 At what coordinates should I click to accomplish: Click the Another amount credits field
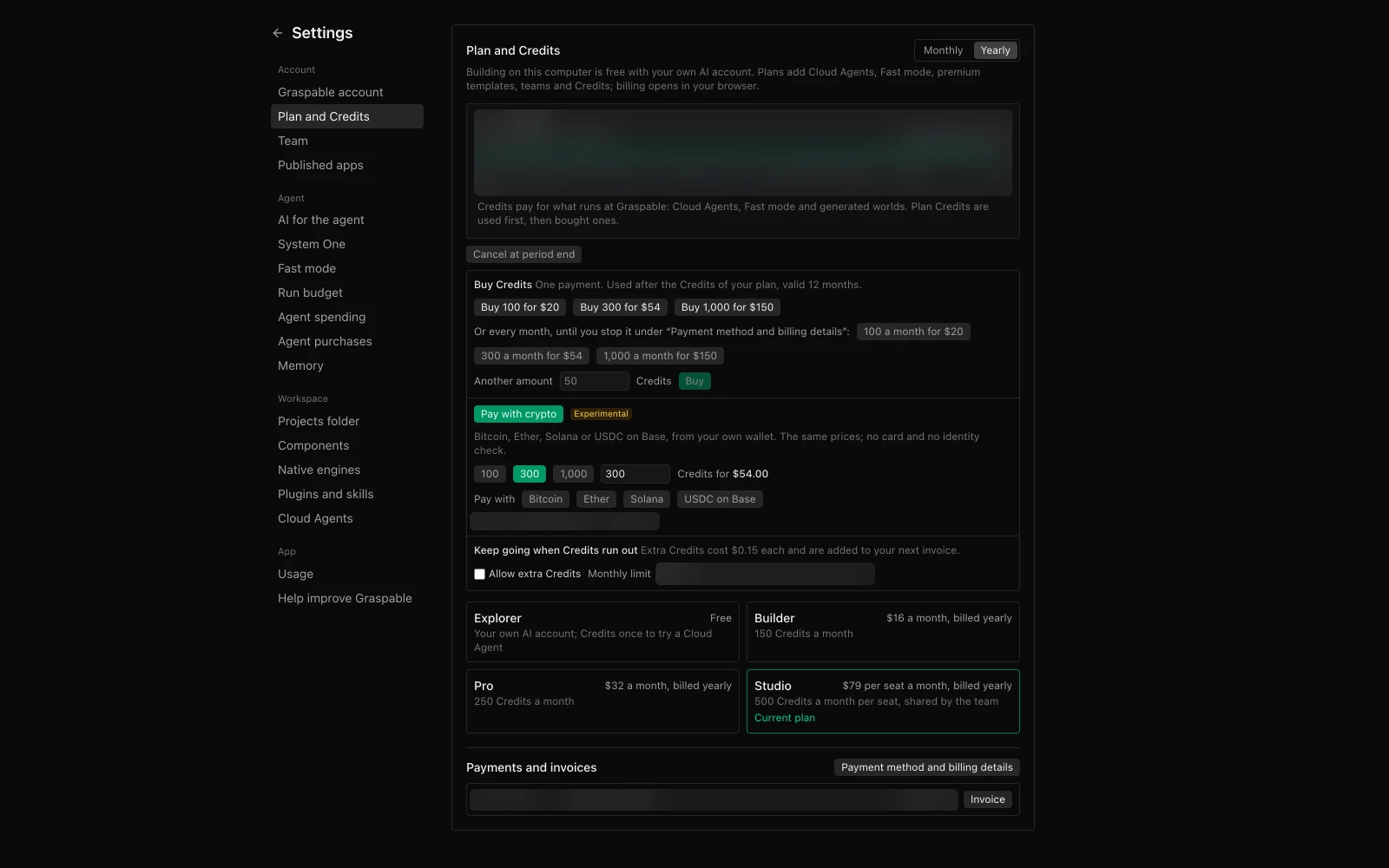pos(595,381)
